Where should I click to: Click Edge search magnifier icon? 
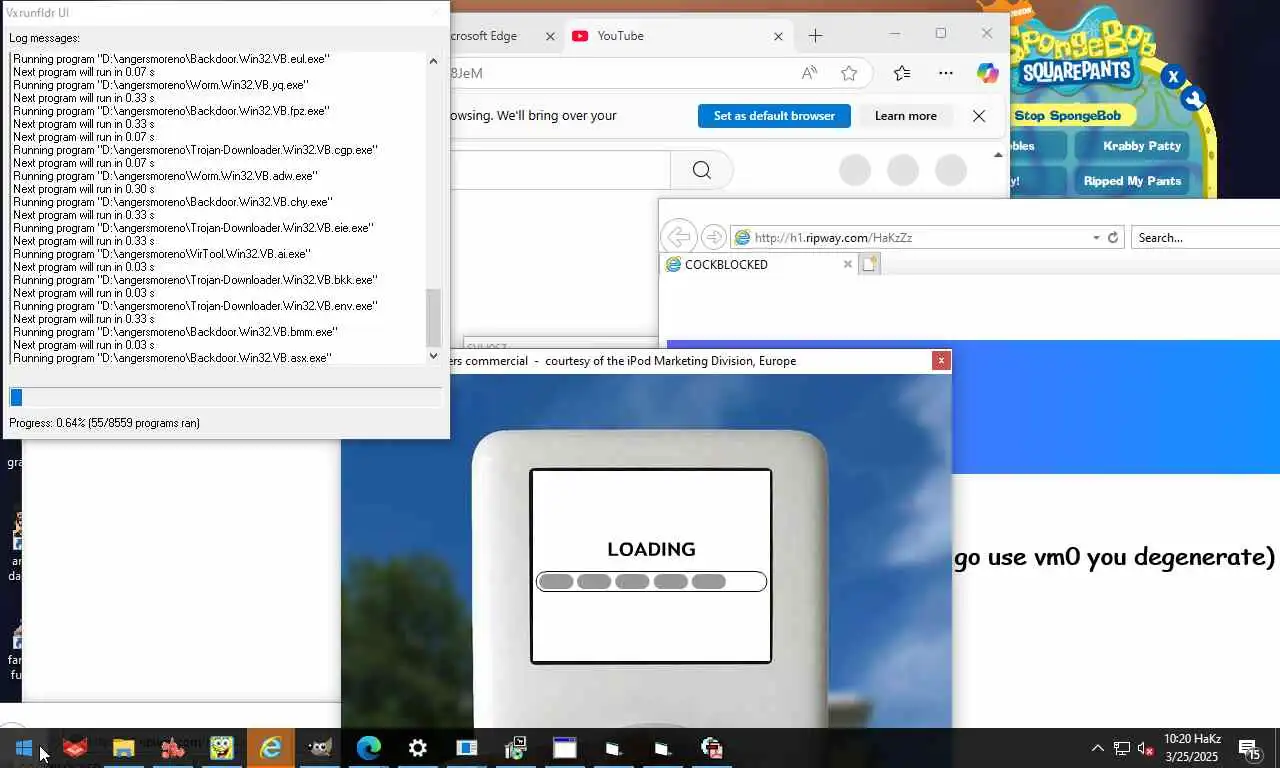point(702,170)
